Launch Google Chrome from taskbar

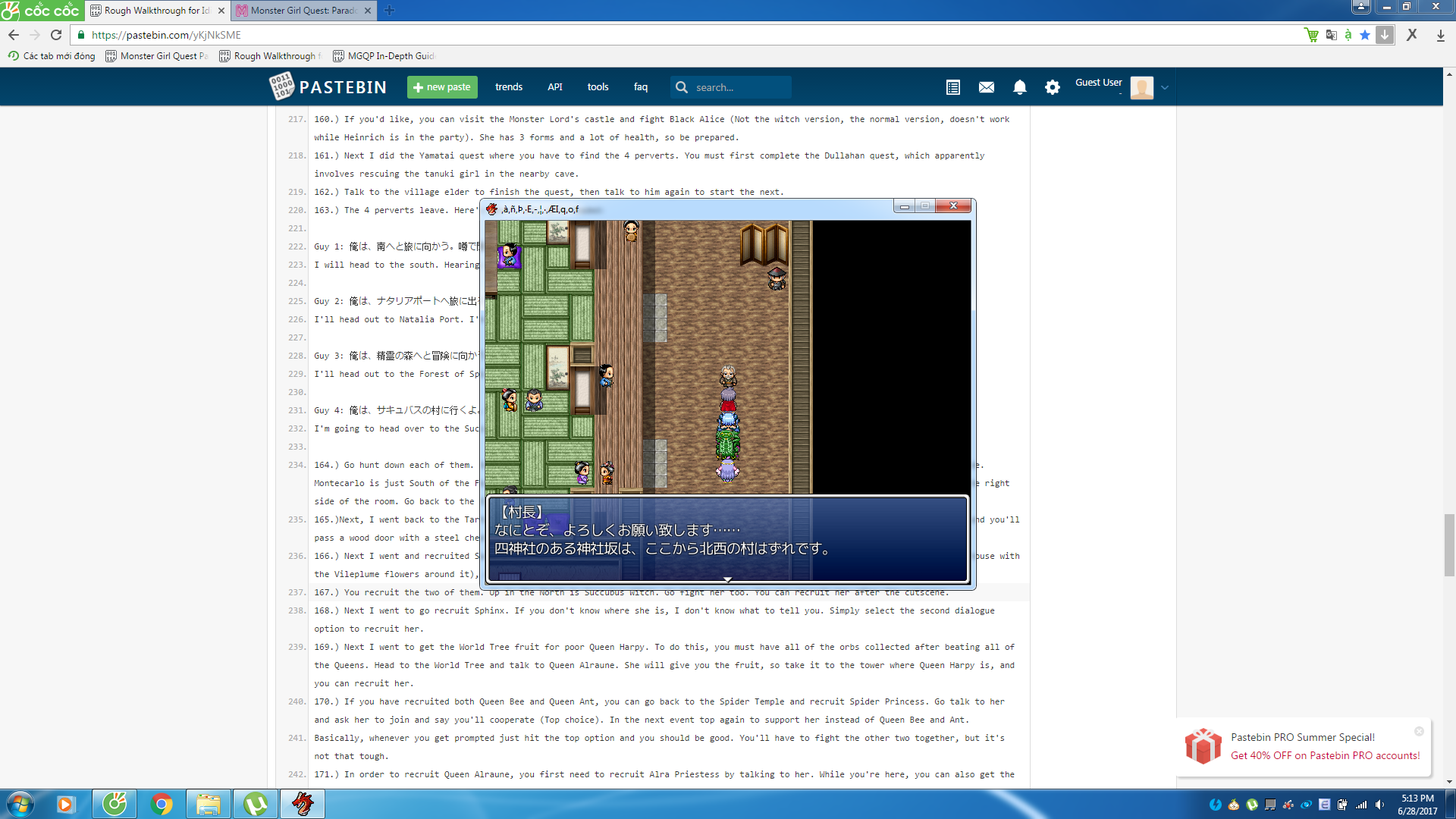pos(162,804)
